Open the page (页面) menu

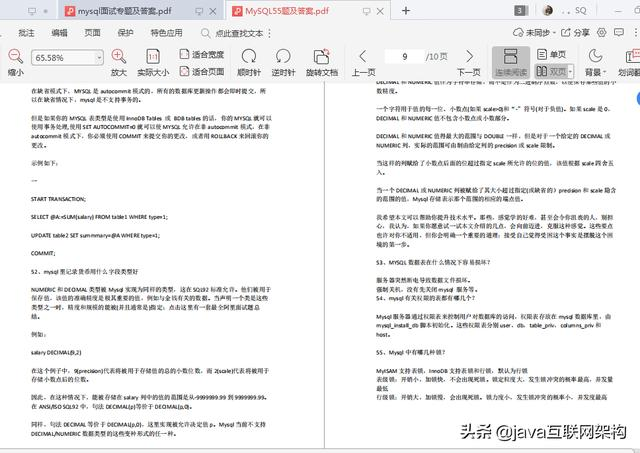pos(92,33)
